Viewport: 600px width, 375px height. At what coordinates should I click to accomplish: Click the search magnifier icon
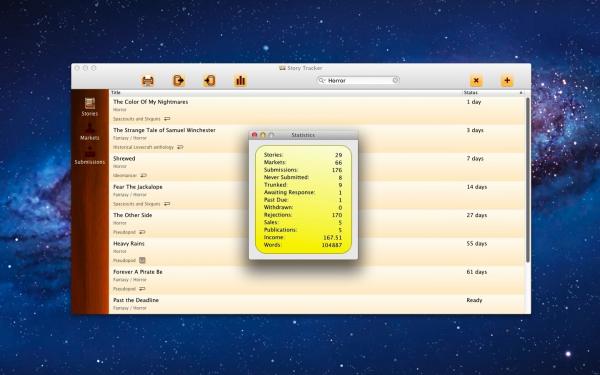[322, 80]
